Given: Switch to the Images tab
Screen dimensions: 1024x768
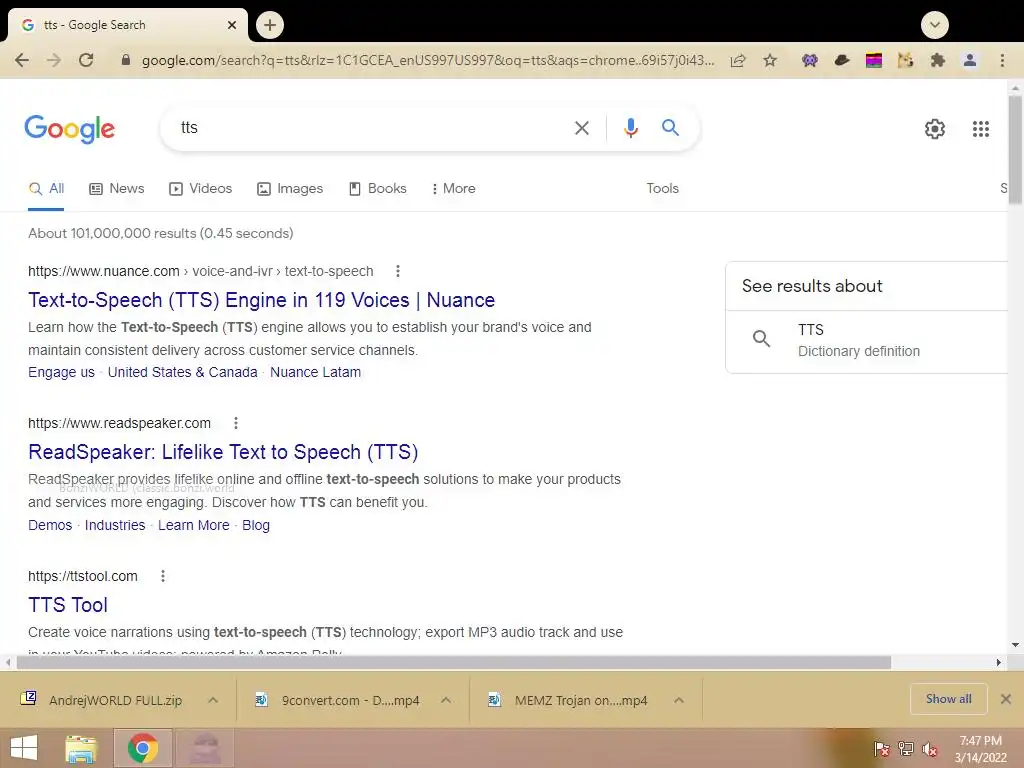Looking at the screenshot, I should coord(290,189).
